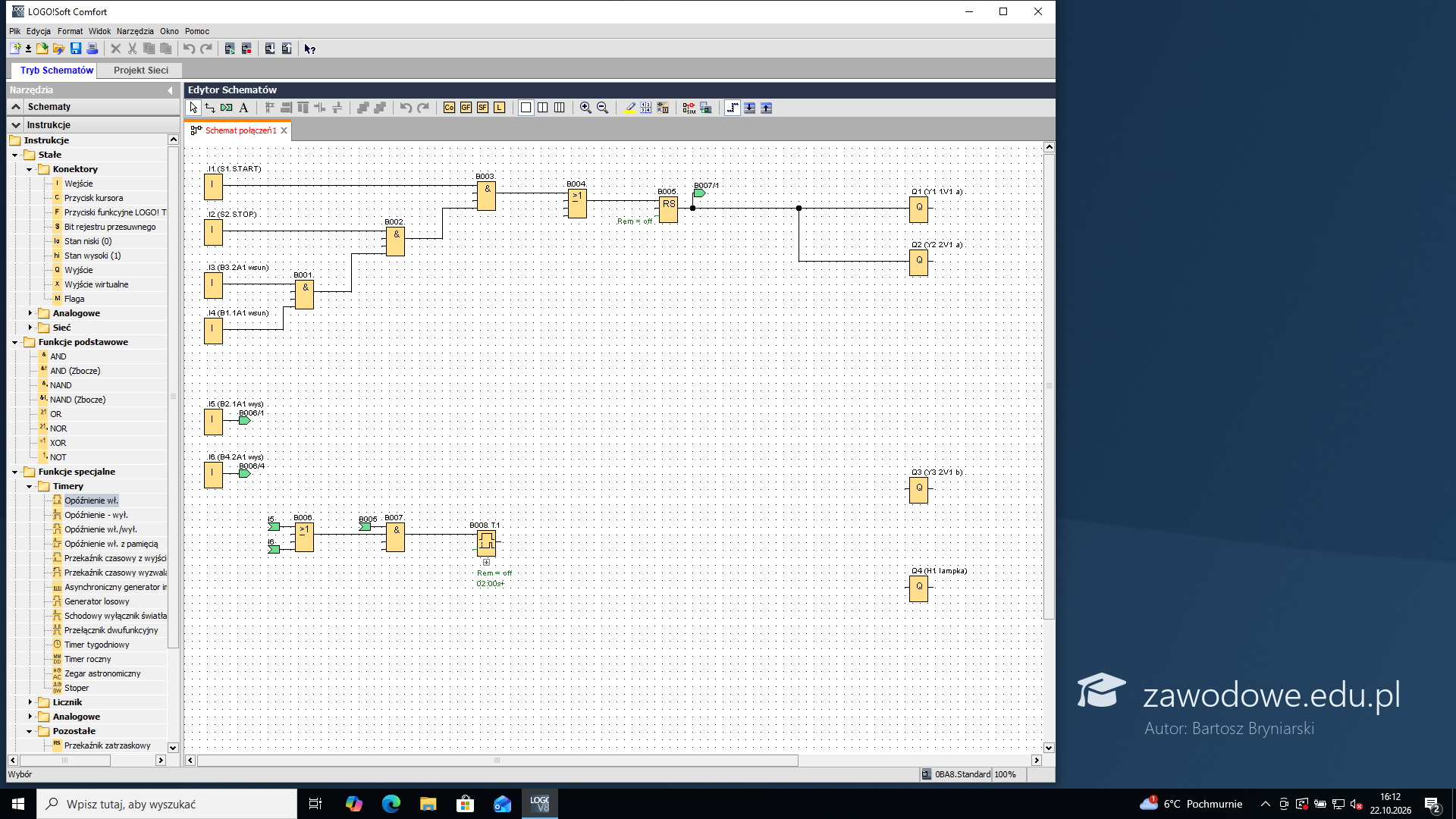Switch to single-window editor view
This screenshot has width=1456, height=819.
(526, 108)
